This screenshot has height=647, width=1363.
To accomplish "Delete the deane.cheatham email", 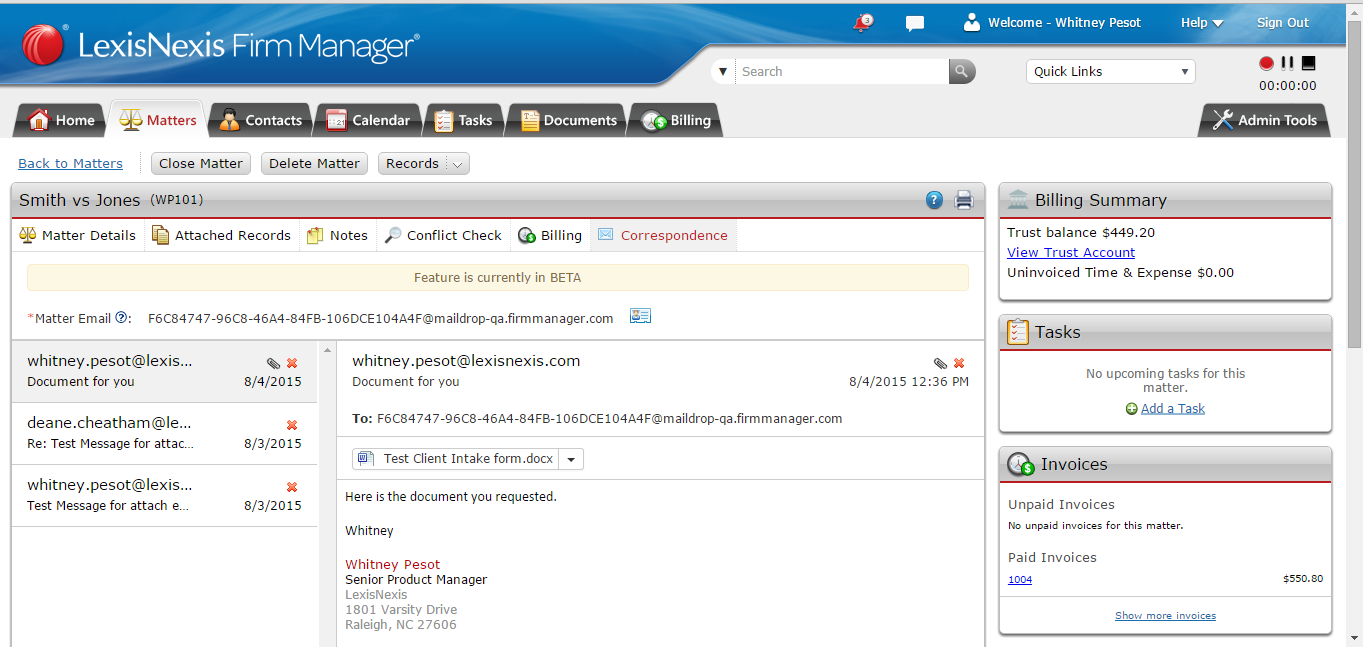I will click(292, 425).
